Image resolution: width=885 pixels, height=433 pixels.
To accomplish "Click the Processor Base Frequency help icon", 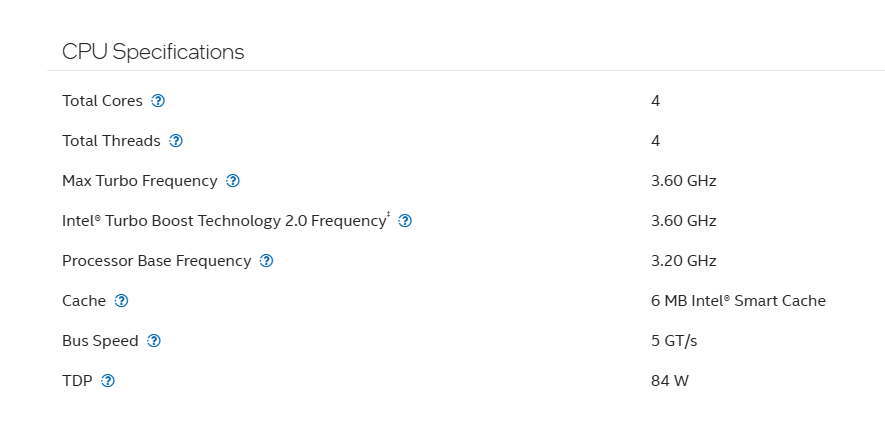I will [266, 261].
